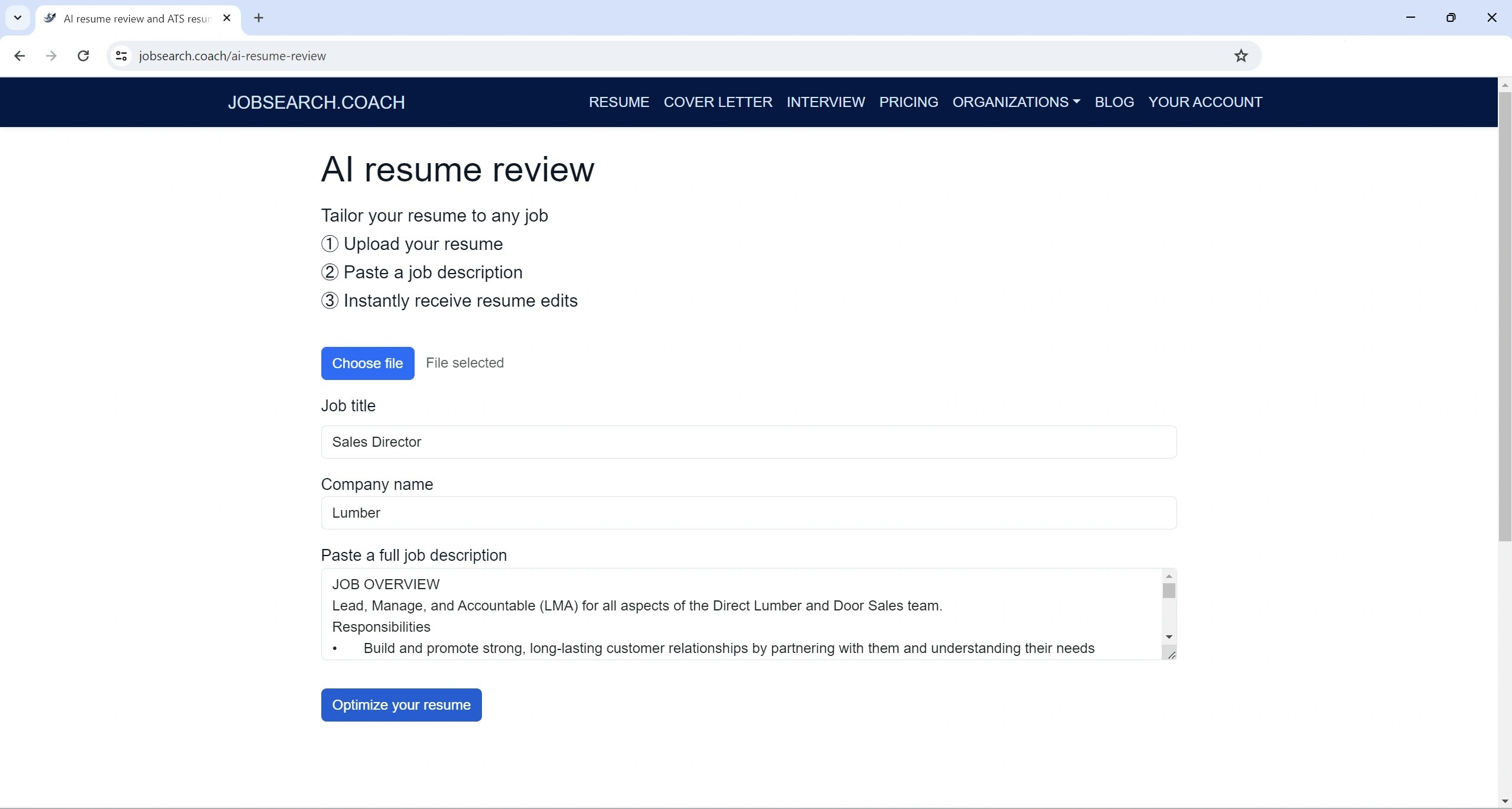Click the Company name field
This screenshot has width=1512, height=809.
click(748, 512)
